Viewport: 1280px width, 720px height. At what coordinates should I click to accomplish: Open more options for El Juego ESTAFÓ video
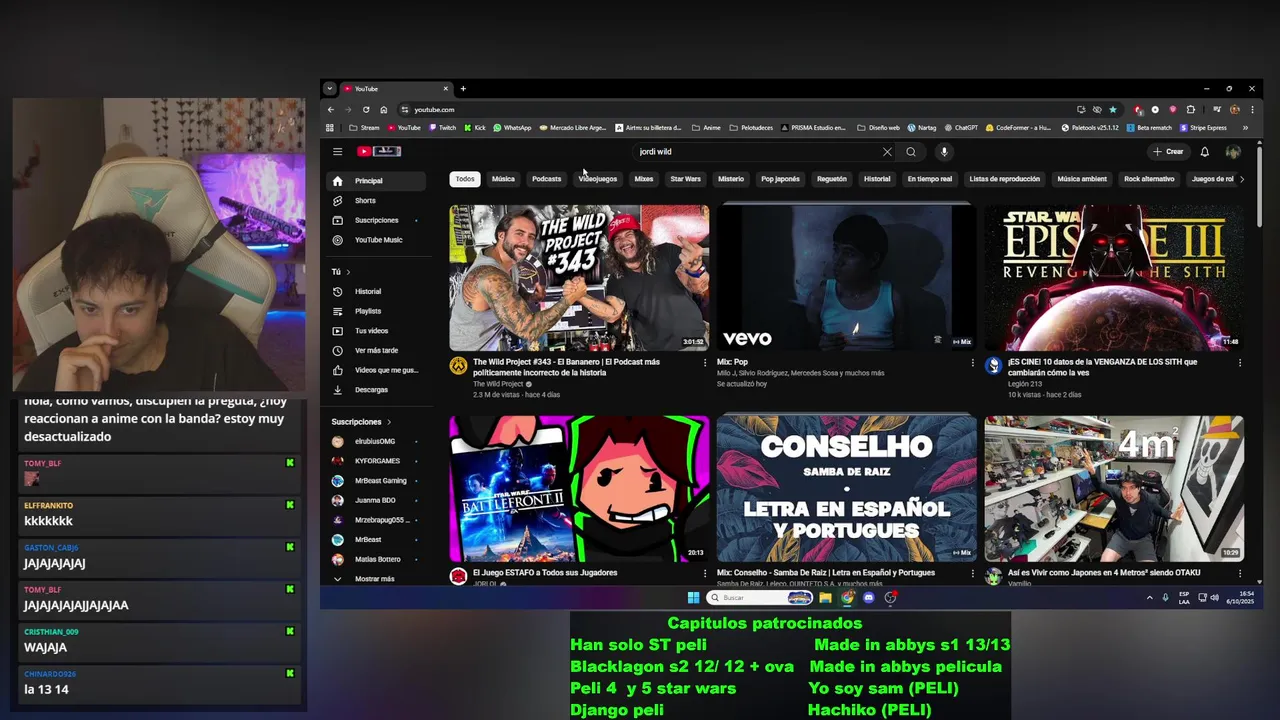pos(705,574)
